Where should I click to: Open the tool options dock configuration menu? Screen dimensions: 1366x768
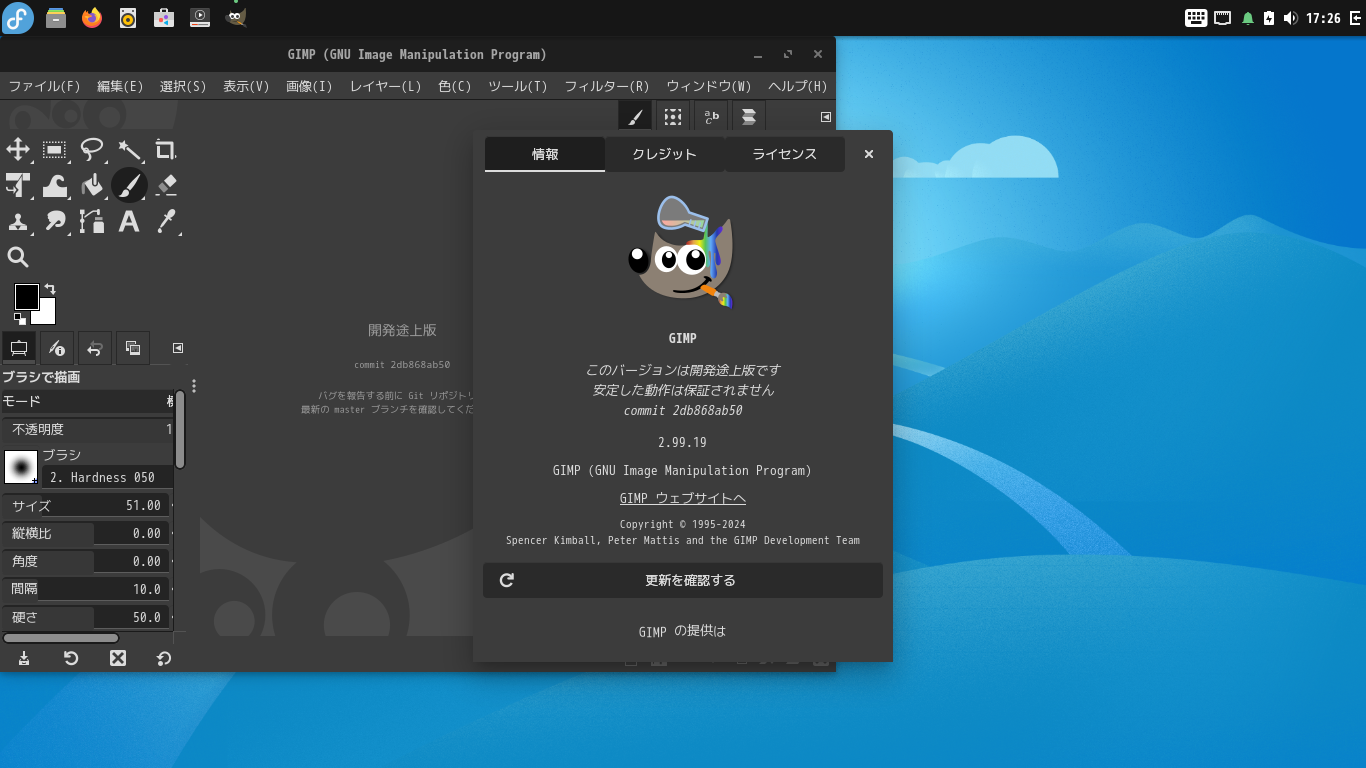(178, 348)
